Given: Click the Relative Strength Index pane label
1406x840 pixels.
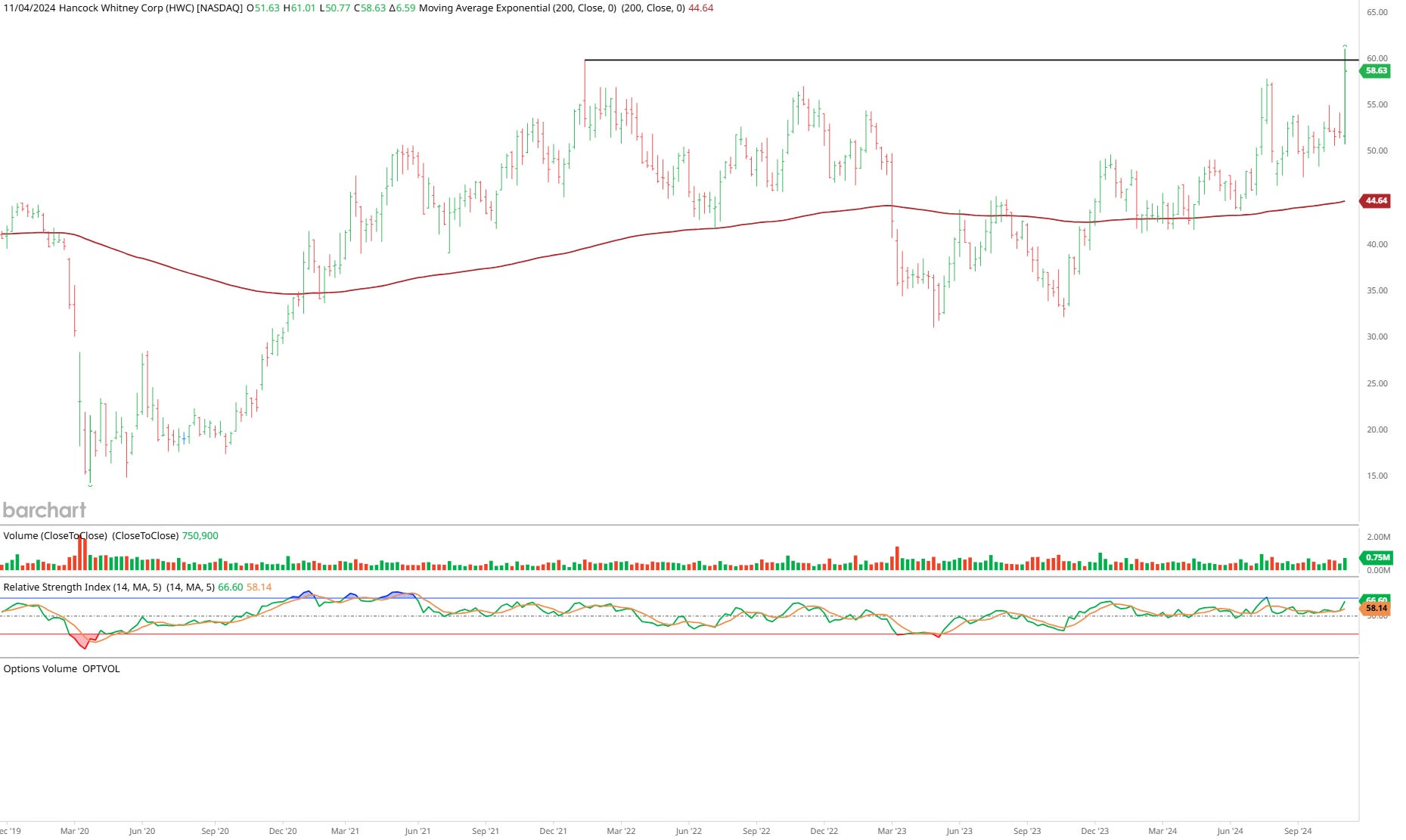Looking at the screenshot, I should [82, 587].
